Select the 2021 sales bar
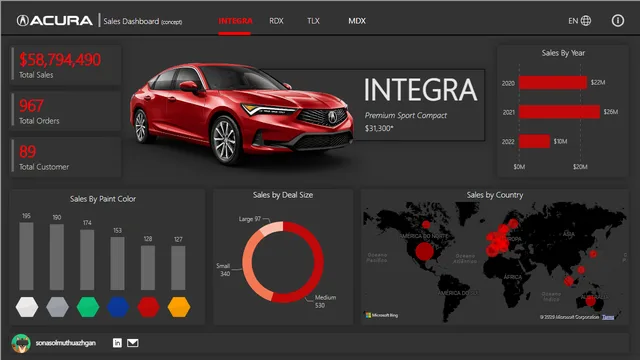Viewport: 640px width, 360px height. click(x=559, y=112)
